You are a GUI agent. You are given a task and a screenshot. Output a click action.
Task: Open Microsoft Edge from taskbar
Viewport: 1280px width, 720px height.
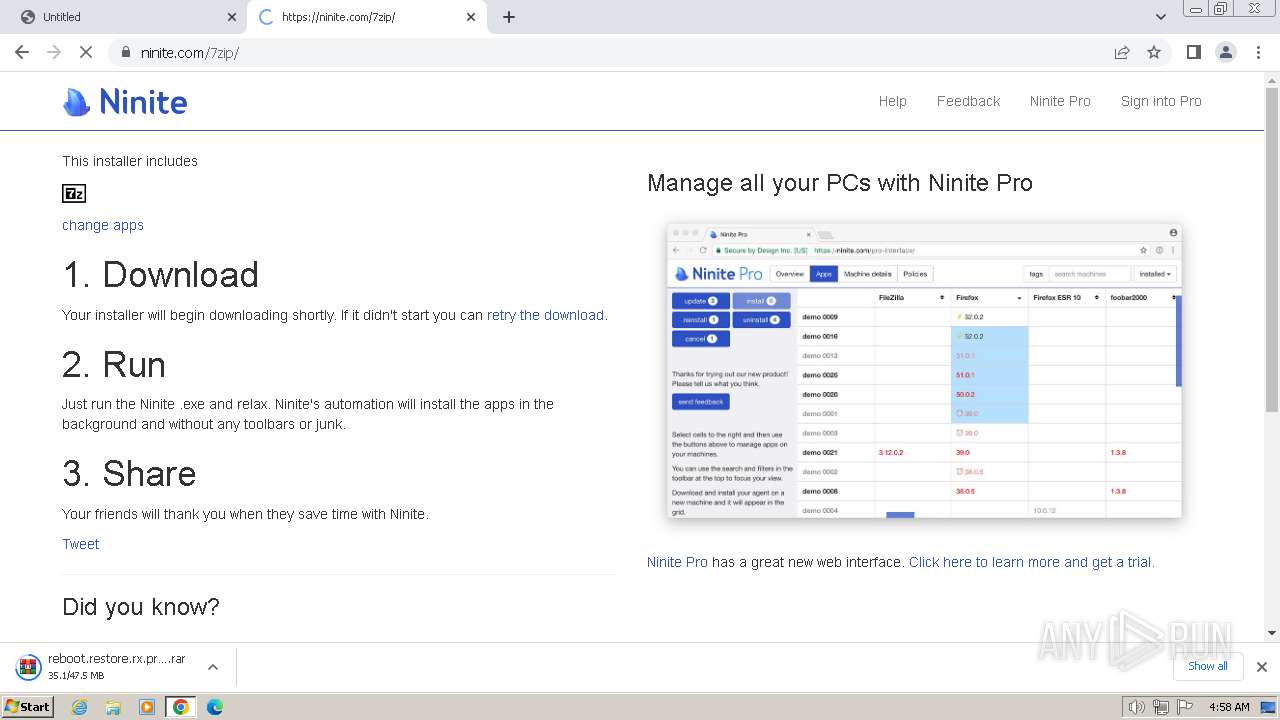click(x=215, y=707)
